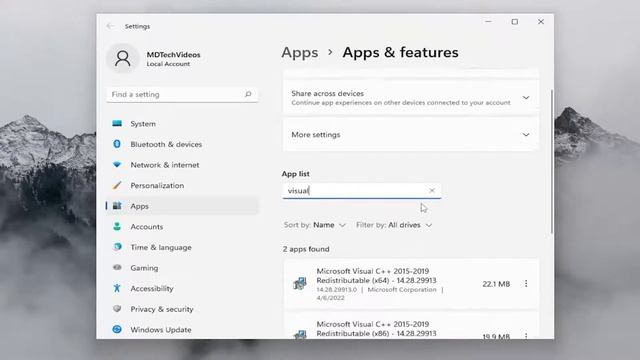Select Microsoft Visual C++ x64 Redistributable entry

411,284
